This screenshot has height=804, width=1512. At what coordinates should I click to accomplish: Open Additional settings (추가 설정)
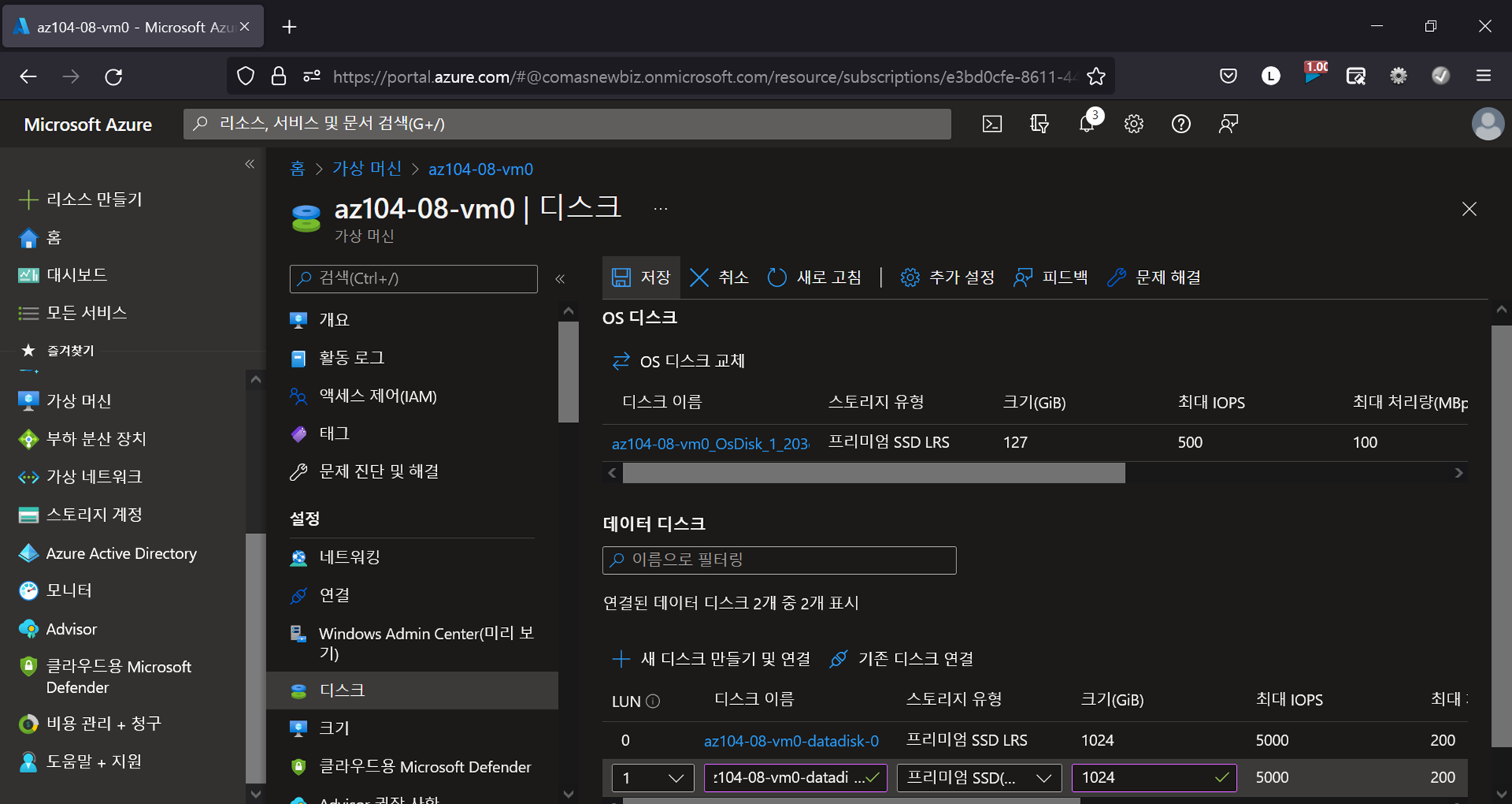(948, 278)
